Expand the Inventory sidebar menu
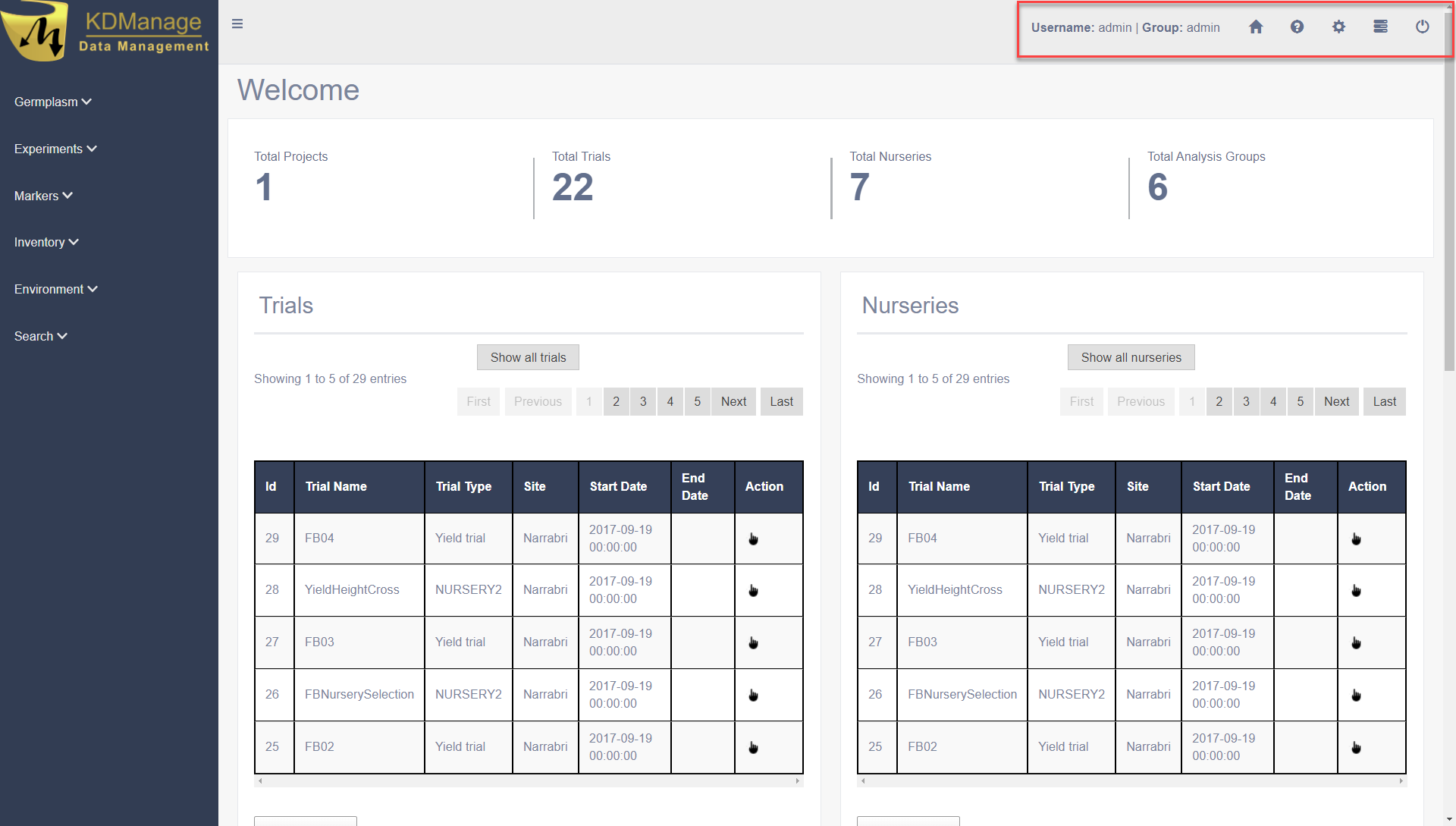Viewport: 1456px width, 826px height. [46, 242]
